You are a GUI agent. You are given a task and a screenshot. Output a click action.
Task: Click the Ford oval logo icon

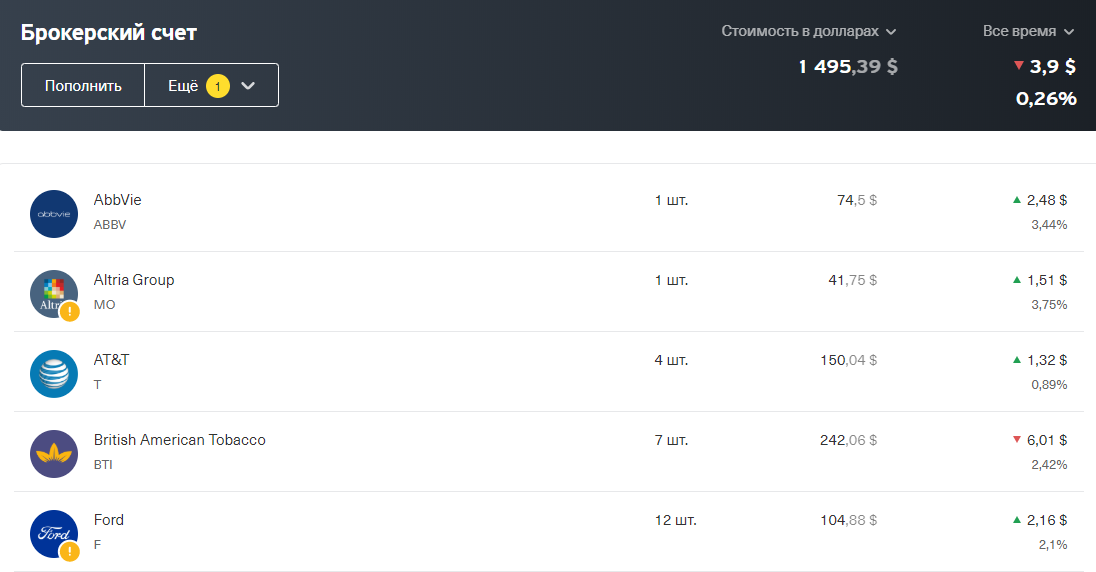(54, 534)
